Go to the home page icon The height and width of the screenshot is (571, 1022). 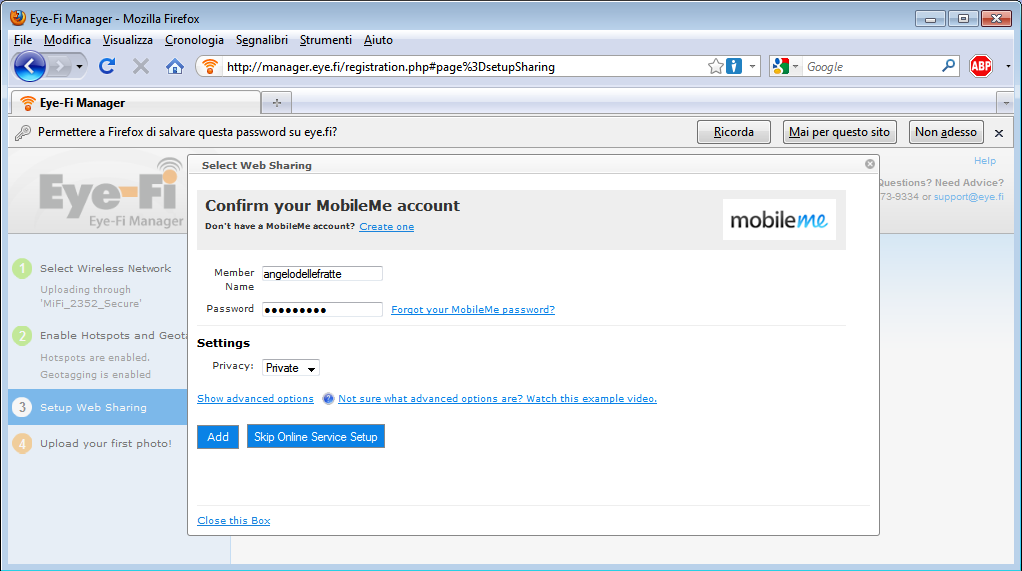175,66
